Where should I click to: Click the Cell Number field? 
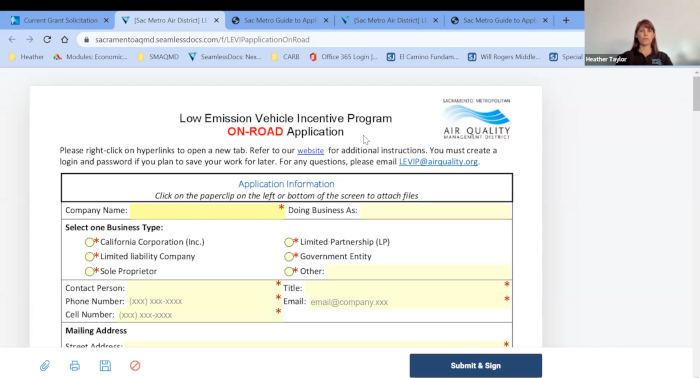(x=199, y=315)
